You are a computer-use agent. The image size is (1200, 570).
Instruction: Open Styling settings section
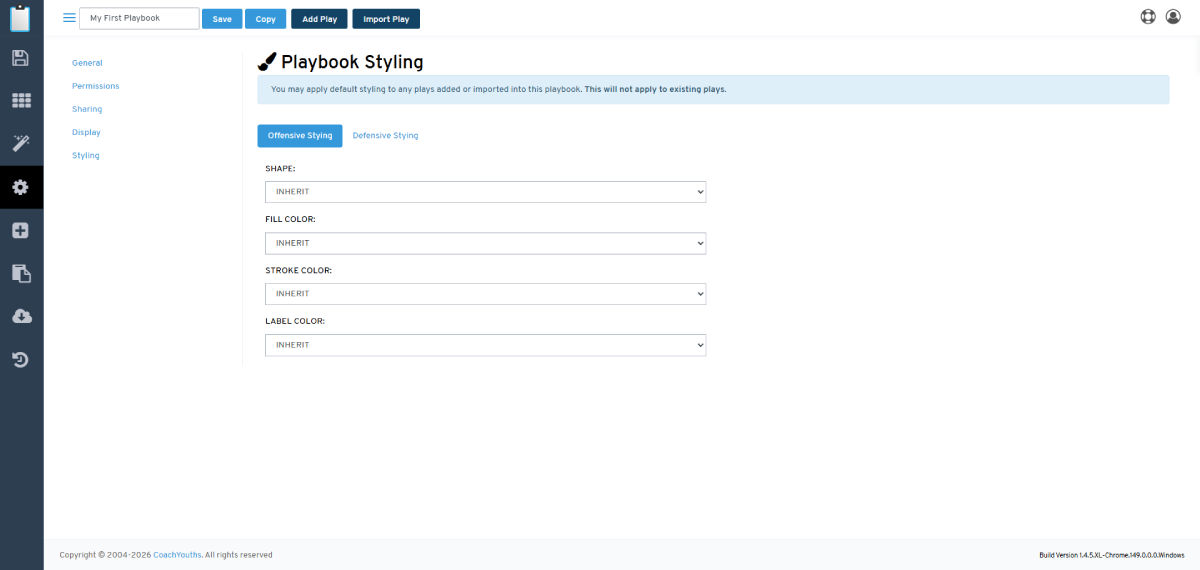pos(85,155)
